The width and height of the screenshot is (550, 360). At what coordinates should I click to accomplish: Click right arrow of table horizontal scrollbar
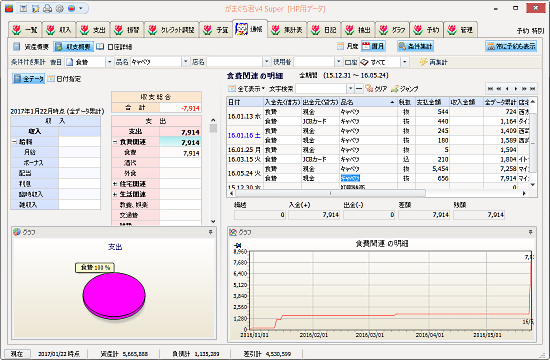[x=524, y=193]
